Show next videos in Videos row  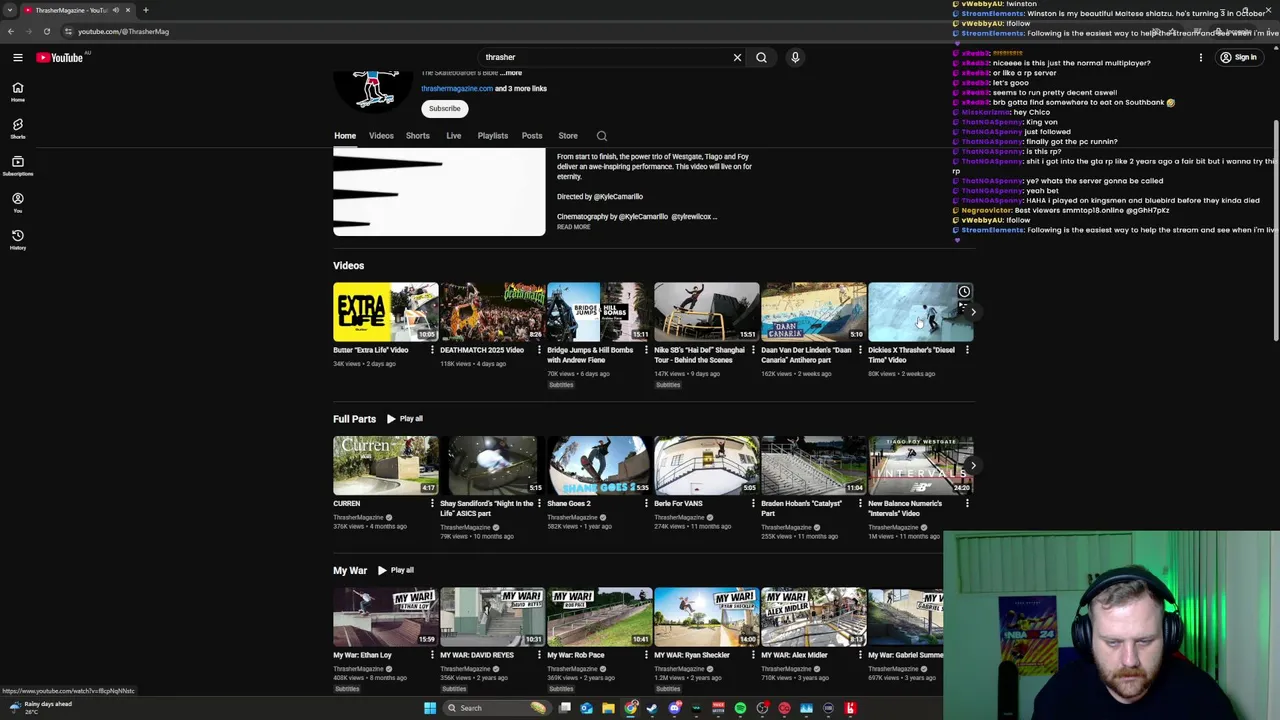tap(973, 312)
